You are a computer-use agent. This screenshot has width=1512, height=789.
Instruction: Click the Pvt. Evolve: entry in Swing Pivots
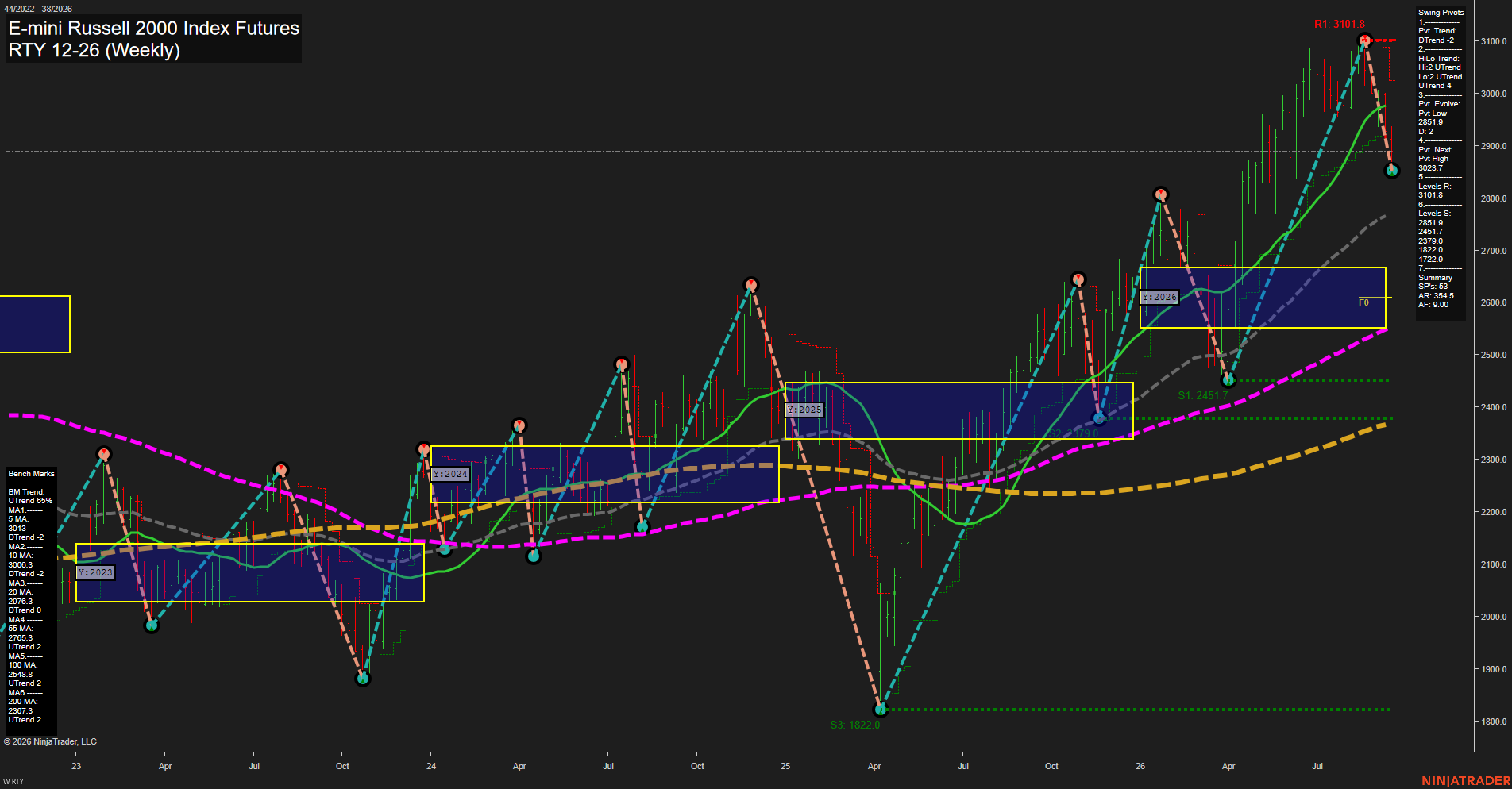point(1439,104)
